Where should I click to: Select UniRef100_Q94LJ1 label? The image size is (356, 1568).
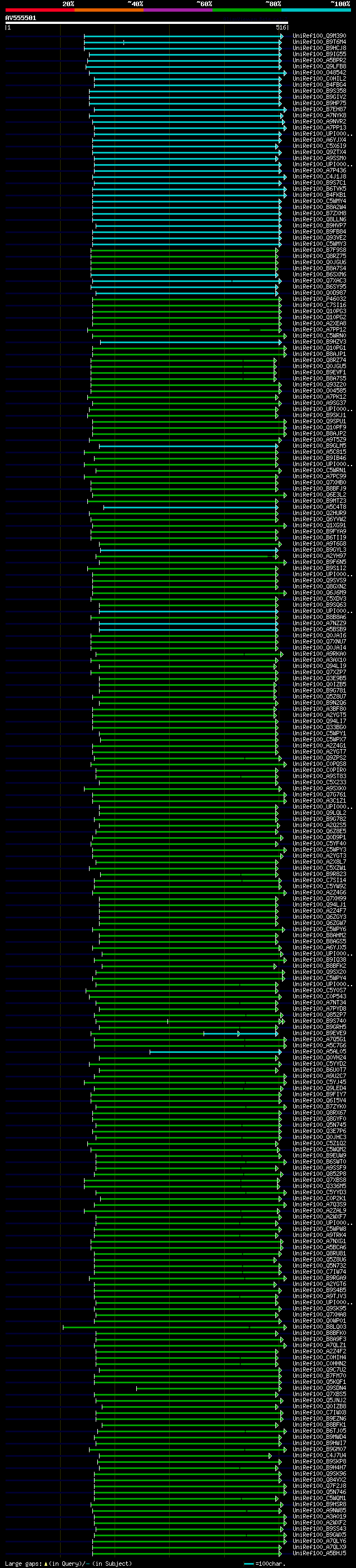click(x=319, y=904)
